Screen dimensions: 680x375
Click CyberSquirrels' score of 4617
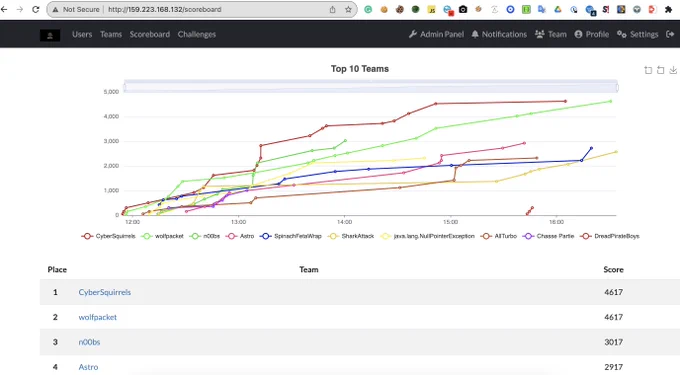614,292
